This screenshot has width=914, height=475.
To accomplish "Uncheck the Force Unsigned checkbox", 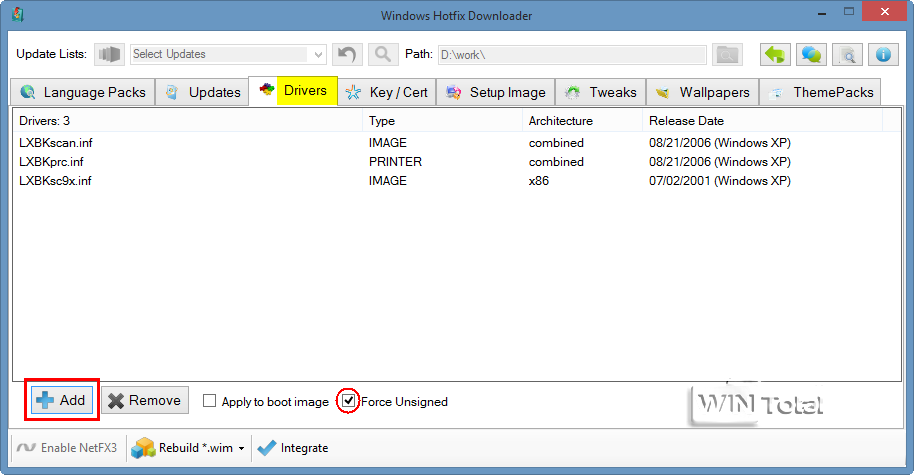I will (348, 401).
